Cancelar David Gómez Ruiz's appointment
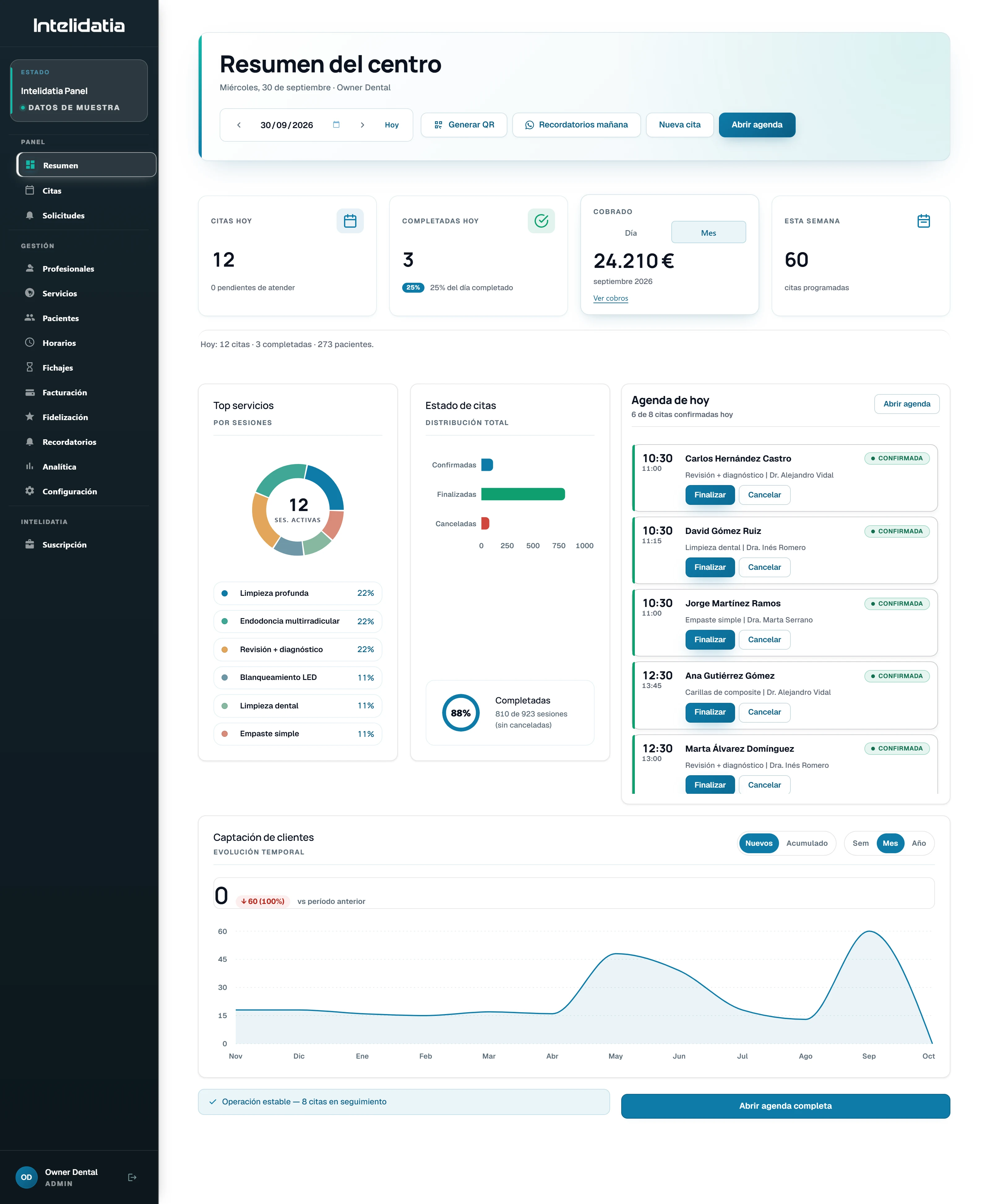Viewport: 990px width, 1204px height. 764,567
